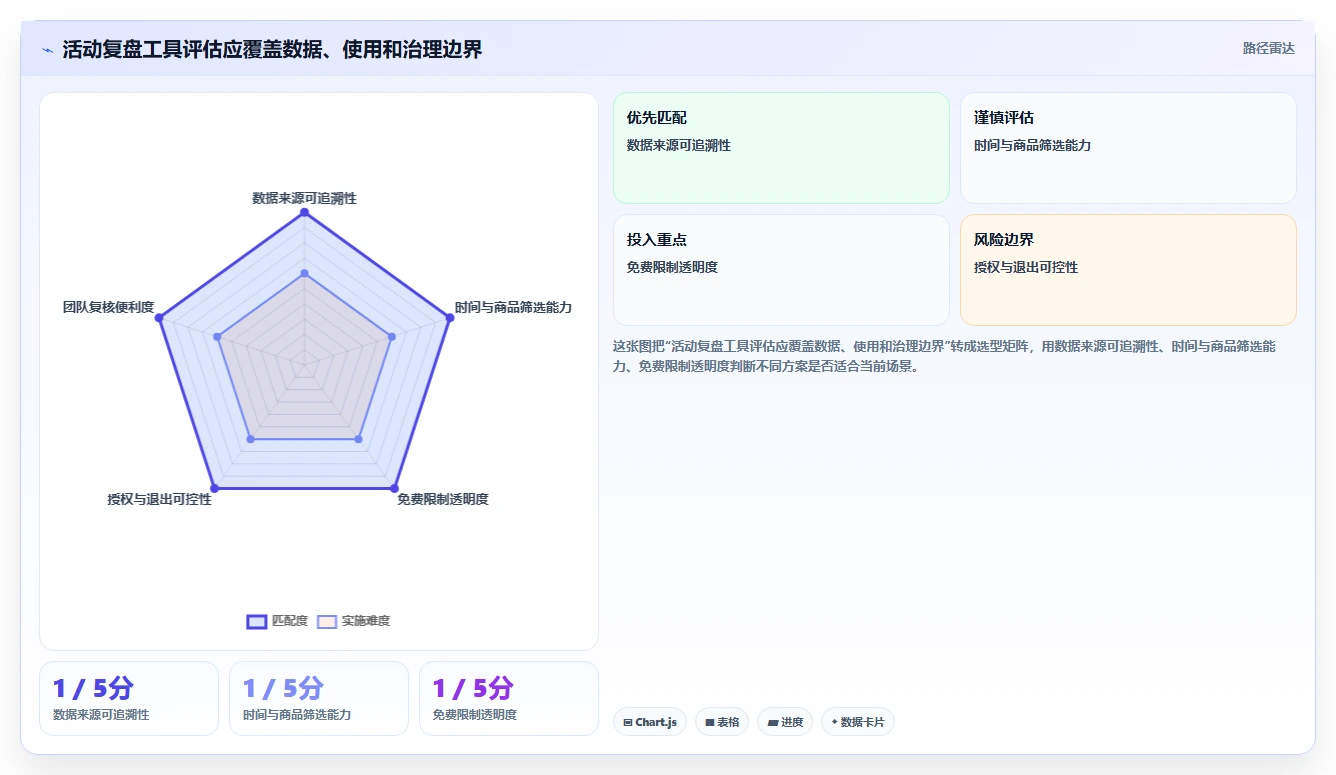
Task: Select the 数据卡片 tag
Action: [858, 722]
